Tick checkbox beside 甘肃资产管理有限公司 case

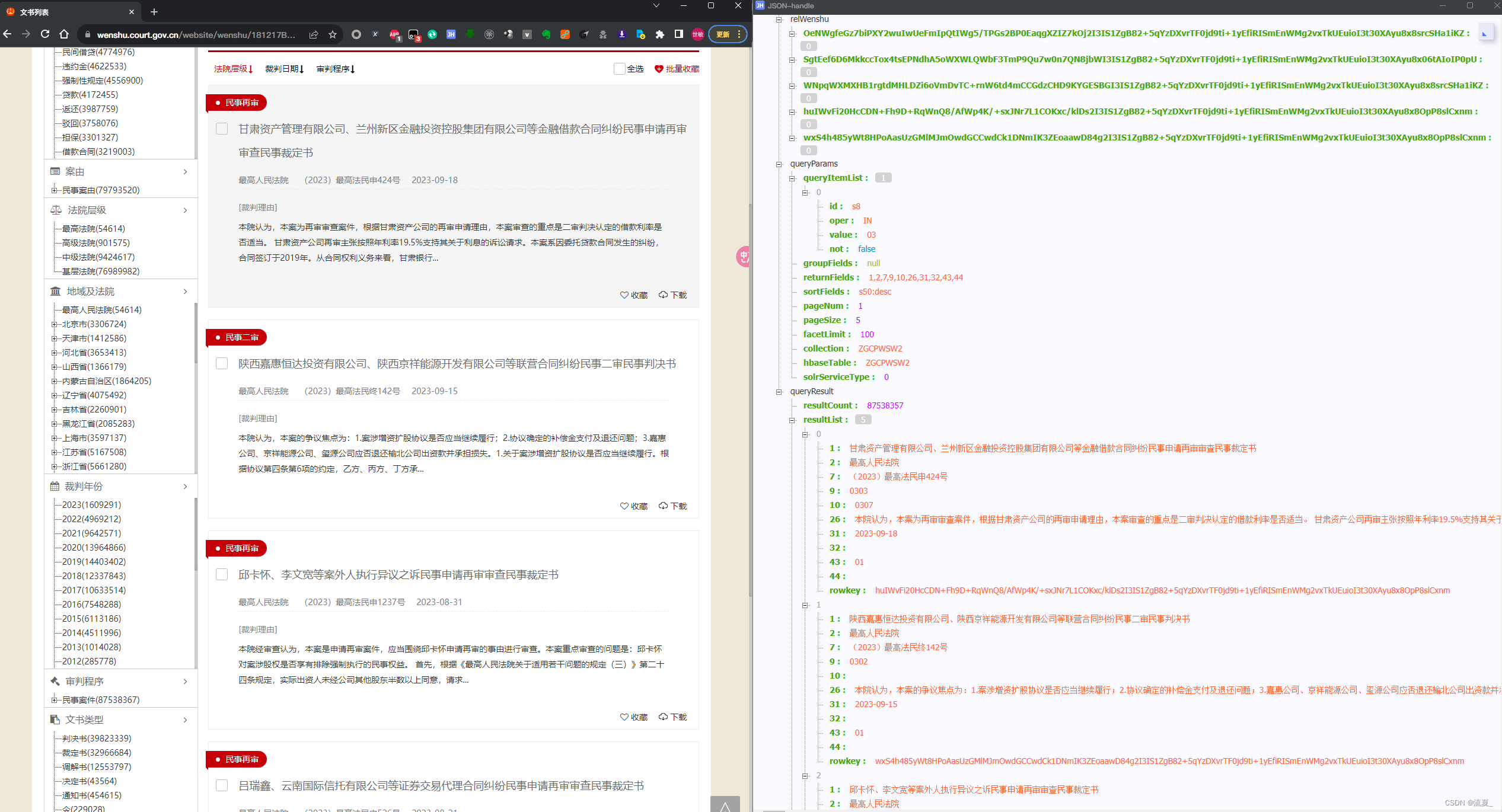tap(222, 129)
